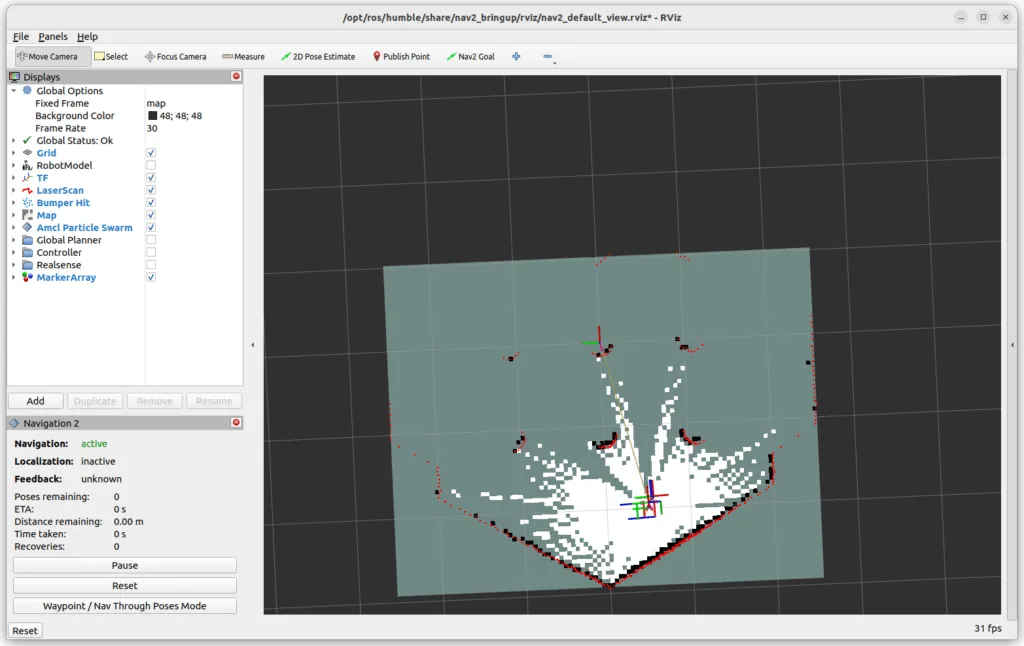Expand the Map display node
Viewport: 1024px width, 646px height.
point(14,215)
